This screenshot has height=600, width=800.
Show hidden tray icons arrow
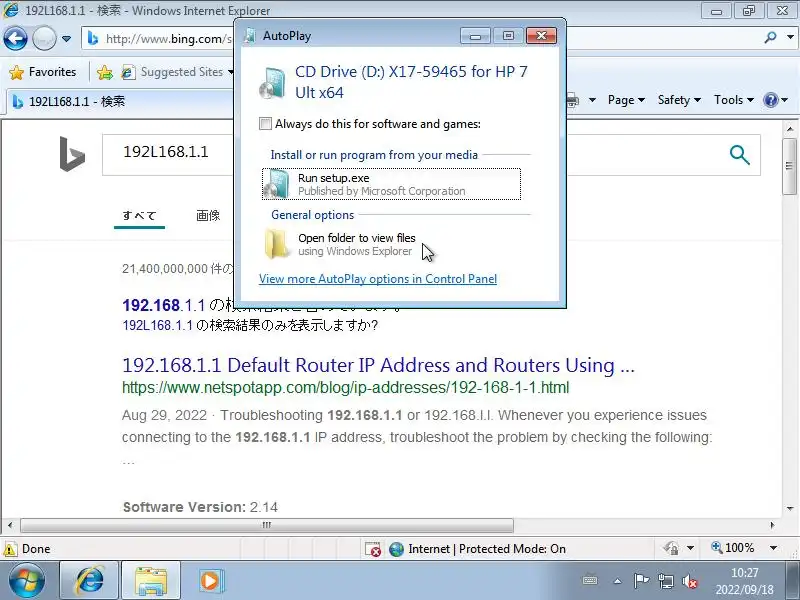point(617,581)
